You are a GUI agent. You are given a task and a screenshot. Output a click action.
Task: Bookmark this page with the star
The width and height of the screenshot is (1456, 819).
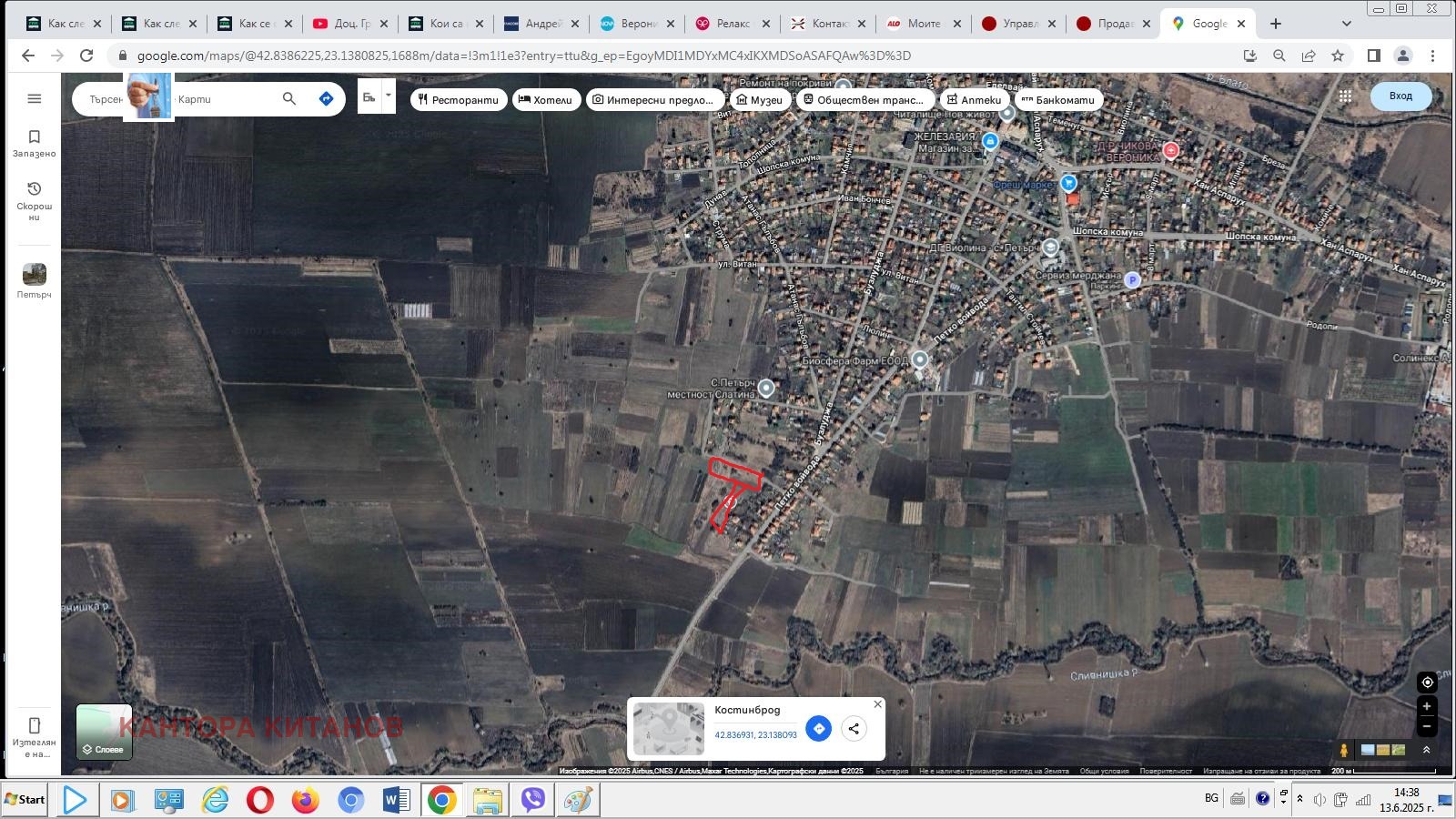tap(1338, 56)
